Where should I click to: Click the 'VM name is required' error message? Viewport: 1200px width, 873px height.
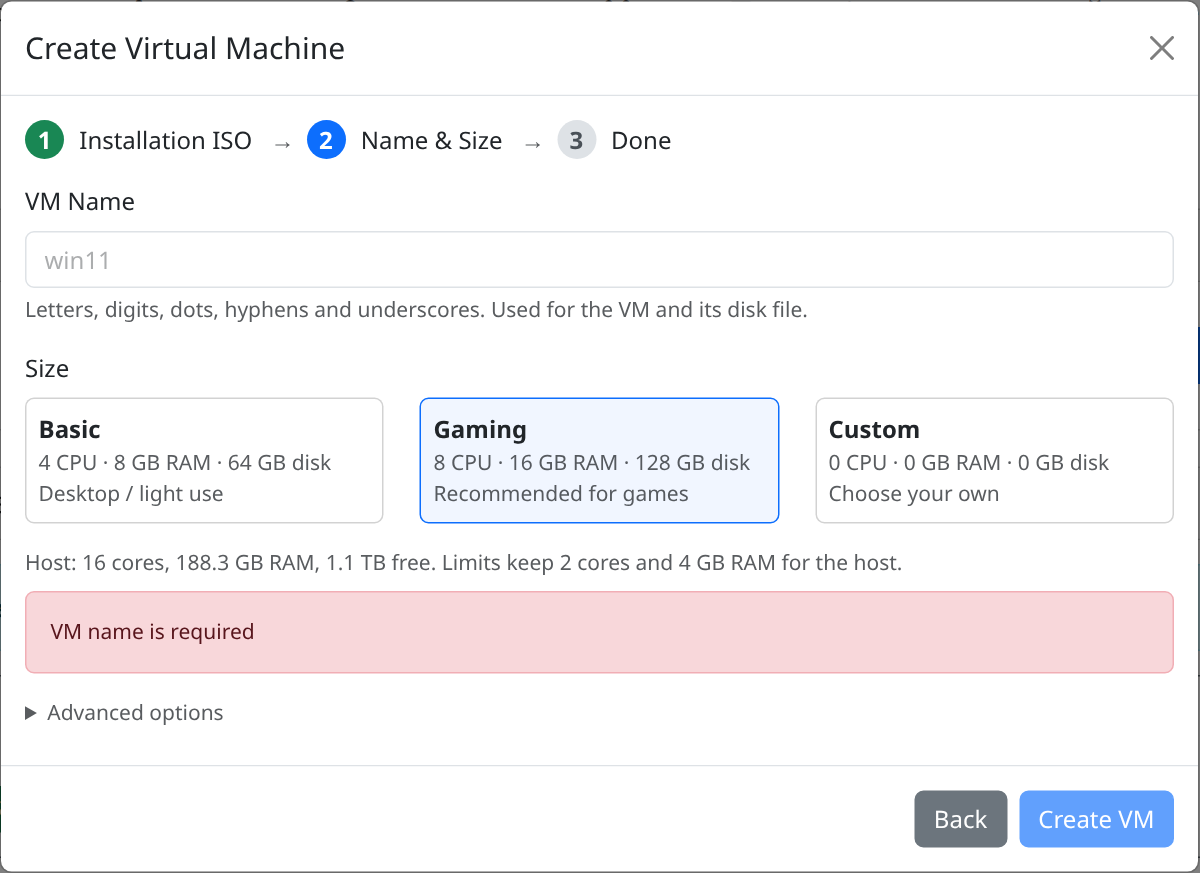point(599,632)
